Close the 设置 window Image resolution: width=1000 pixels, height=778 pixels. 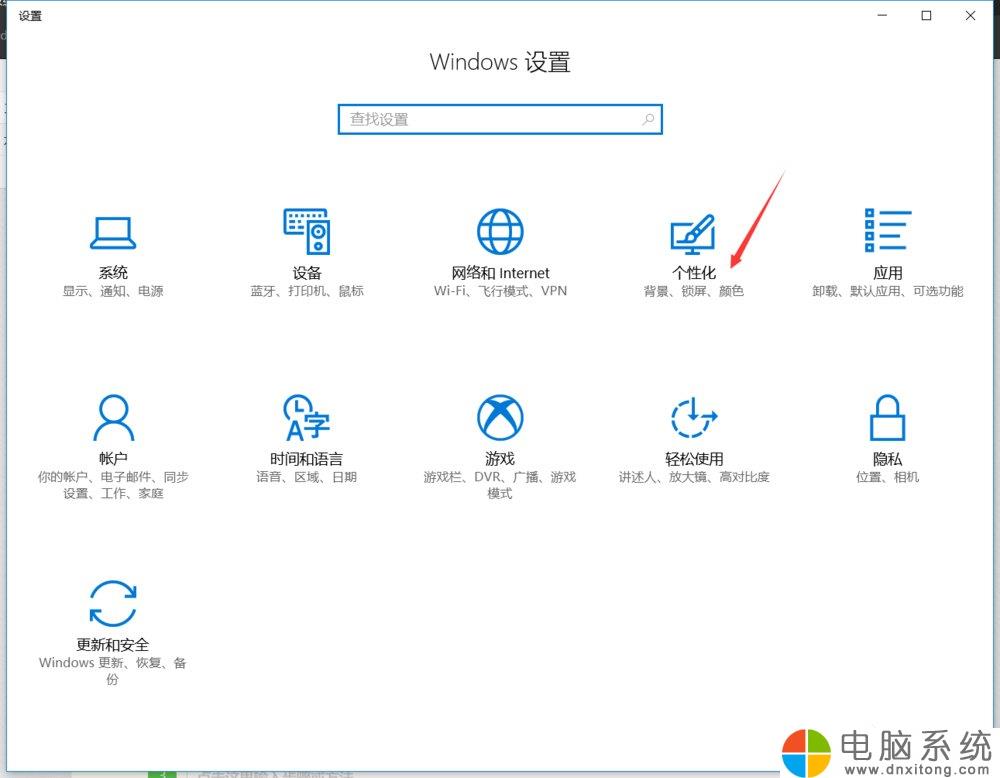point(970,15)
